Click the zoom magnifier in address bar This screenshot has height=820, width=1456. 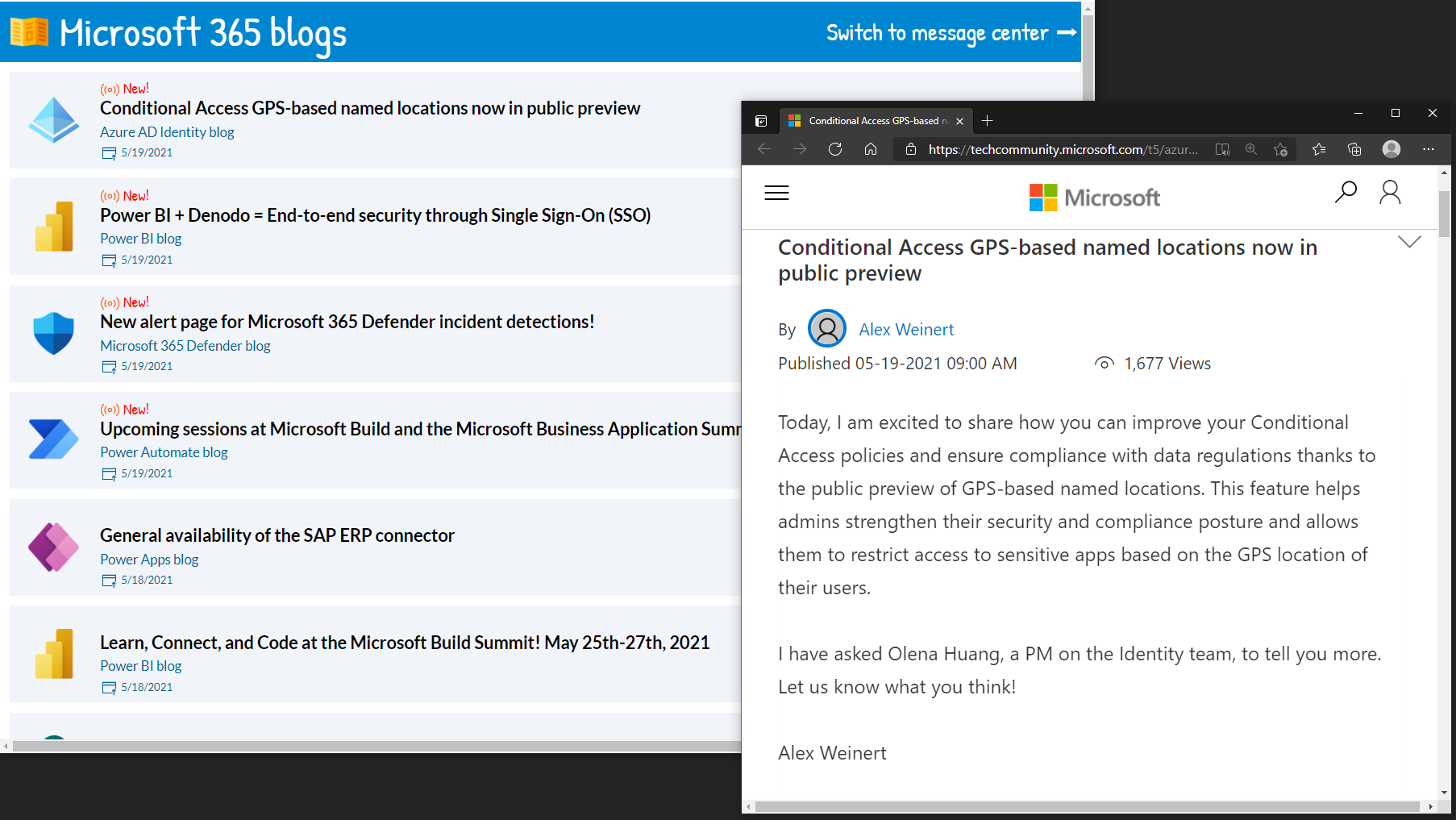(1251, 149)
